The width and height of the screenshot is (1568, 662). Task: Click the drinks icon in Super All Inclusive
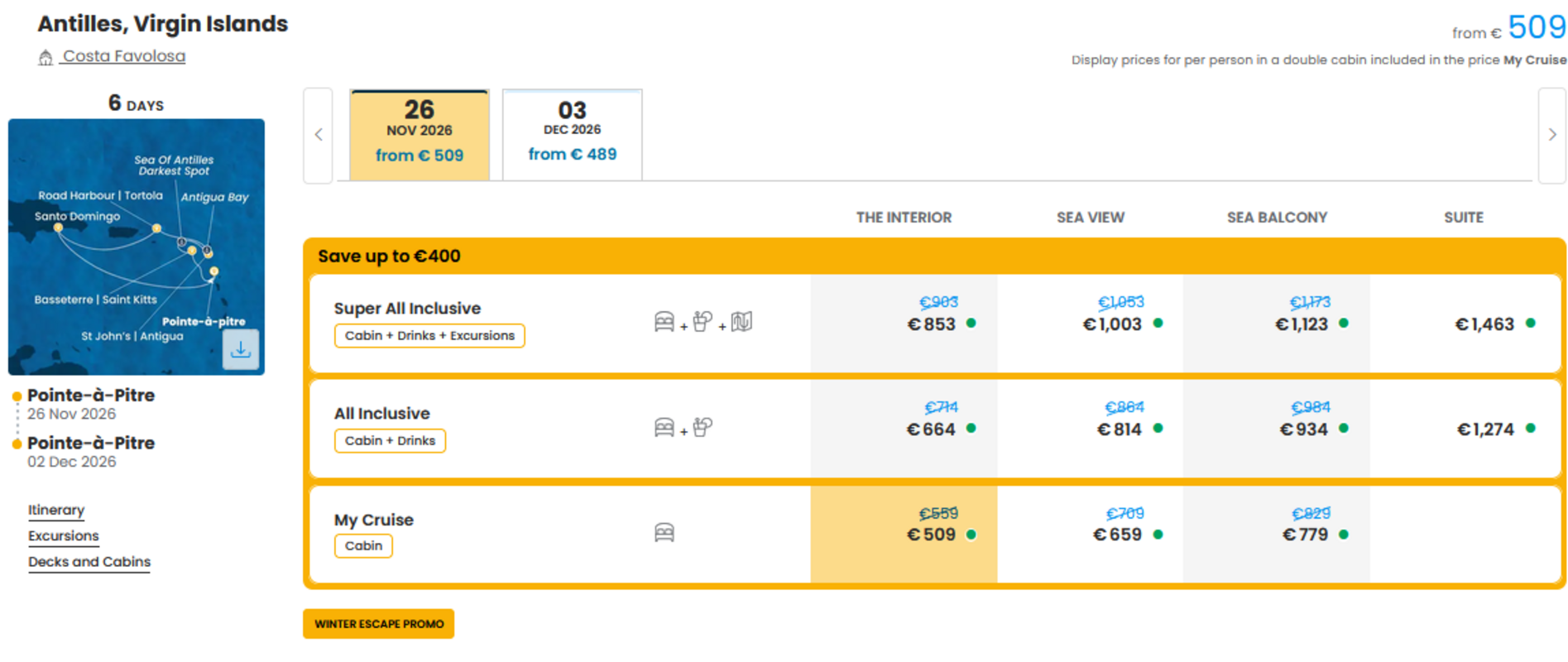coord(702,321)
